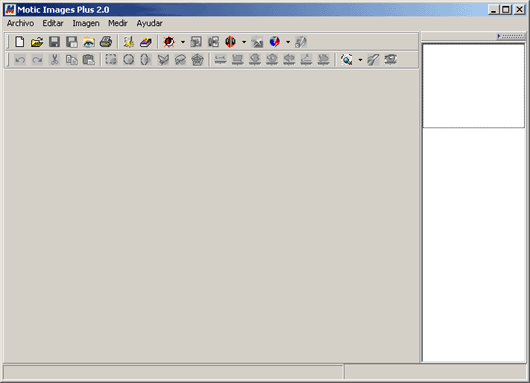
Task: Open a file with the folder icon
Action: (37, 42)
